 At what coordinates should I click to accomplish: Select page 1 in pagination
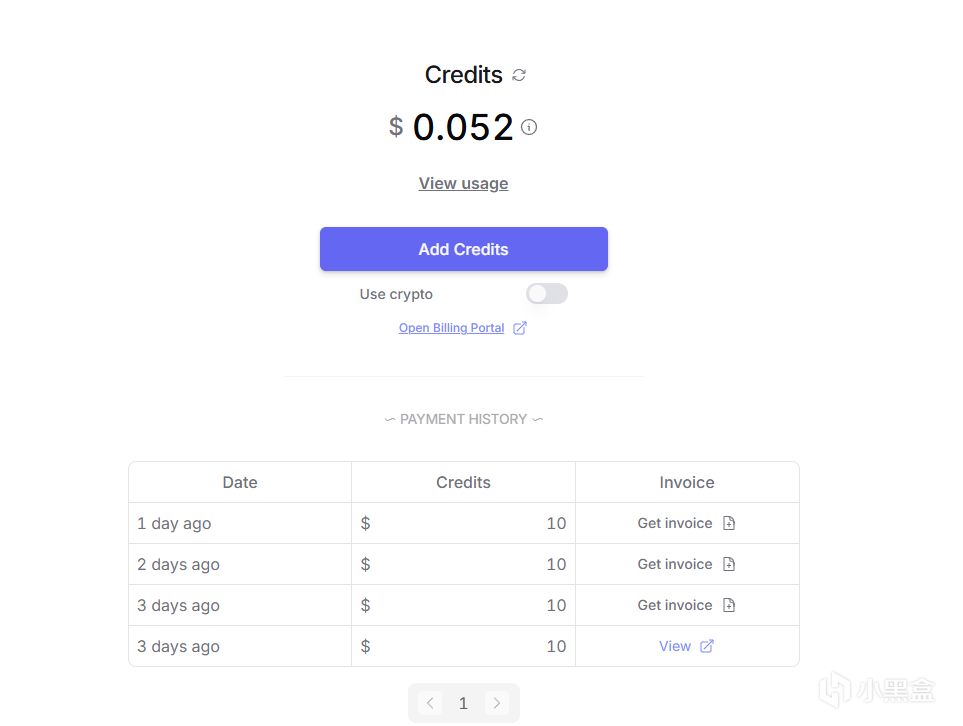[x=463, y=703]
